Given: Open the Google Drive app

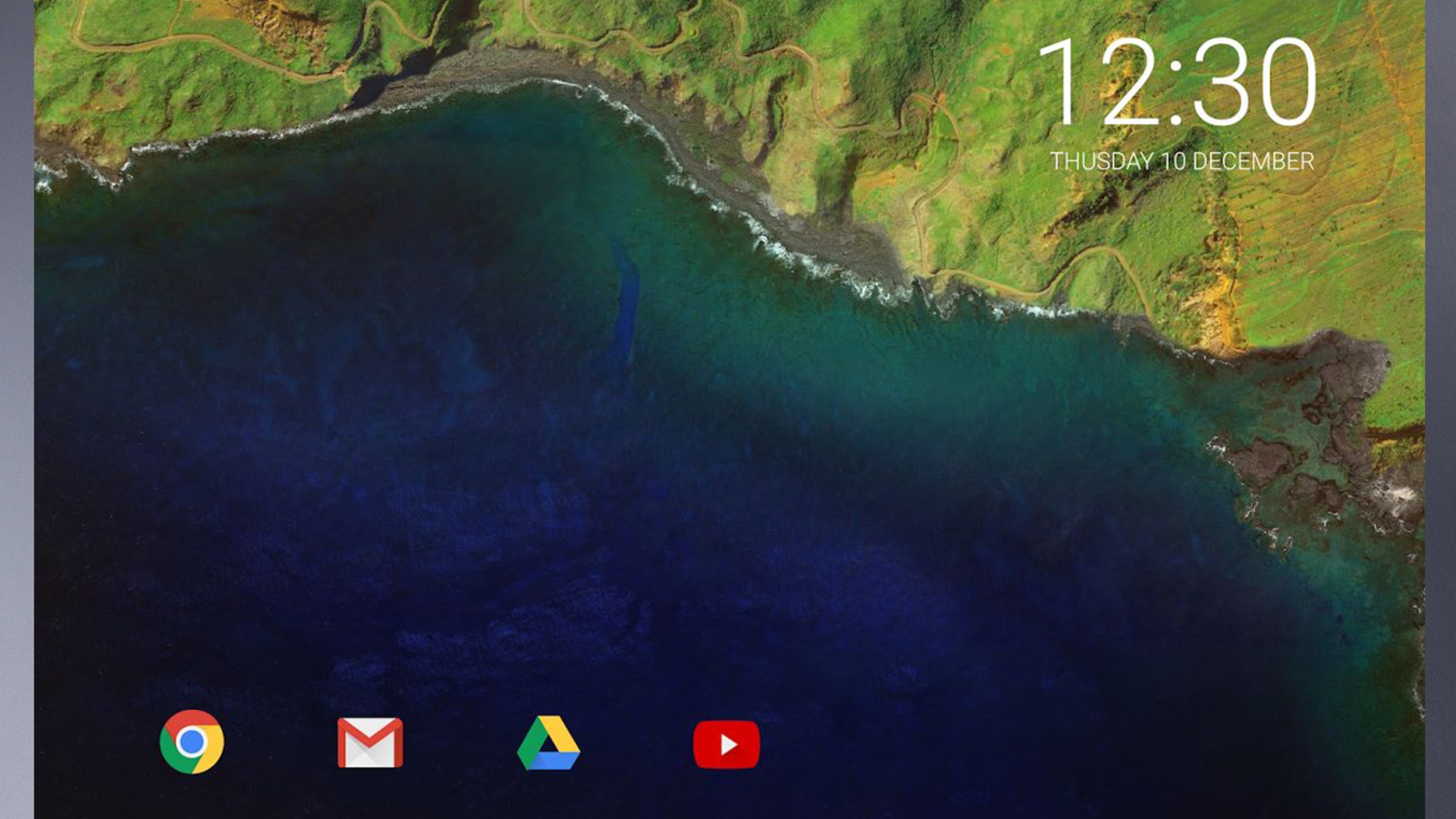Looking at the screenshot, I should click(x=548, y=743).
